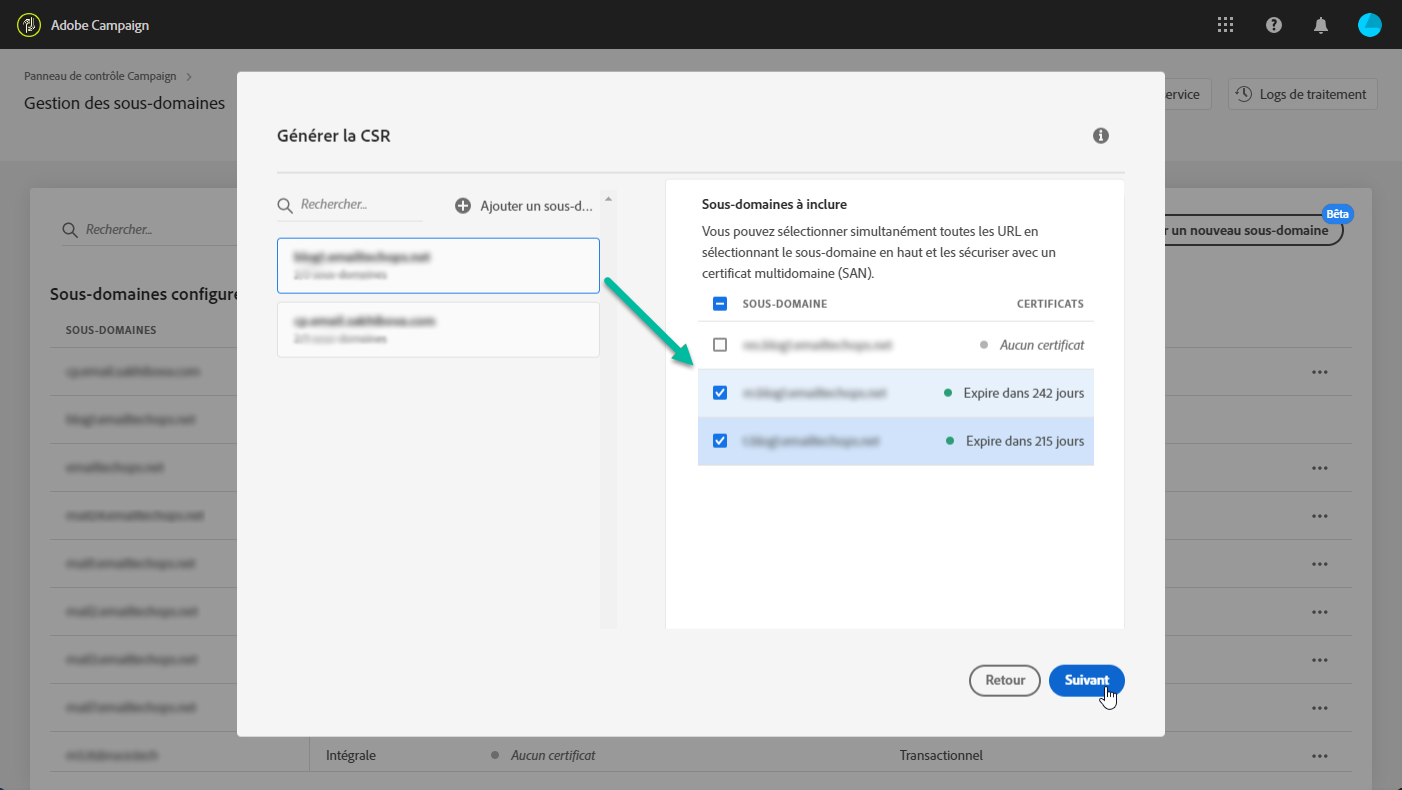
Task: Go to Panneau de contrôle Campaign breadcrumb
Action: [x=100, y=76]
